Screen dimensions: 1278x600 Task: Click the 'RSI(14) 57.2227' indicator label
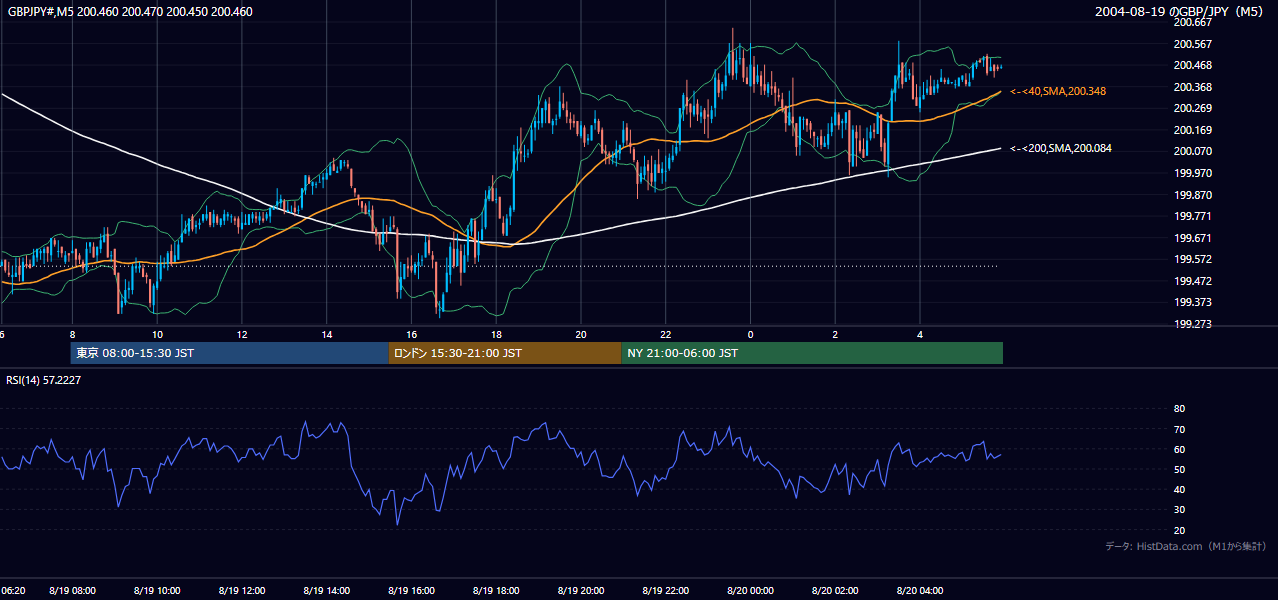click(44, 379)
